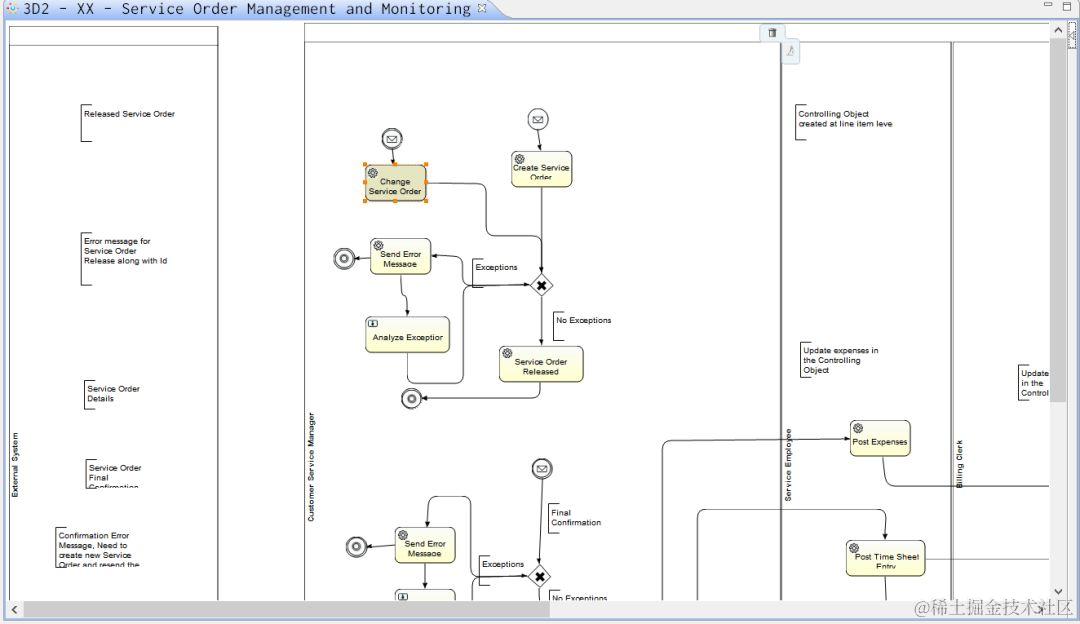Viewport: 1080px width, 624px height.
Task: Select the Service Order Details annotation
Action: point(113,394)
